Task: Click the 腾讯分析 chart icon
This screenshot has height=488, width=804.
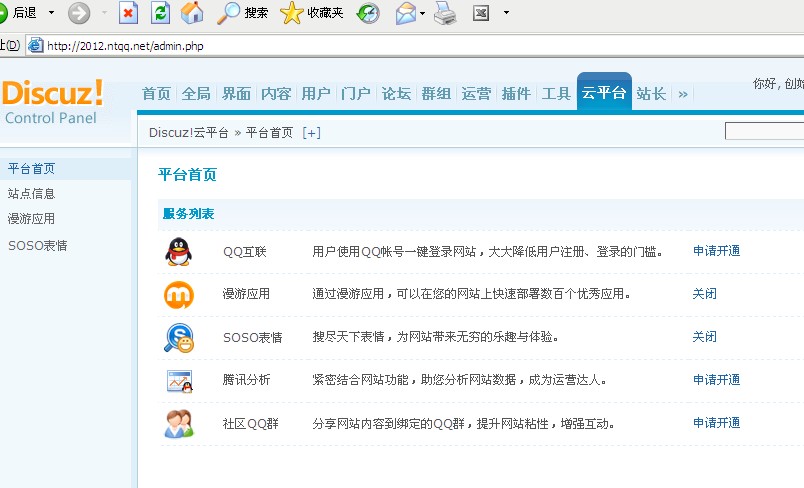Action: pyautogui.click(x=179, y=381)
